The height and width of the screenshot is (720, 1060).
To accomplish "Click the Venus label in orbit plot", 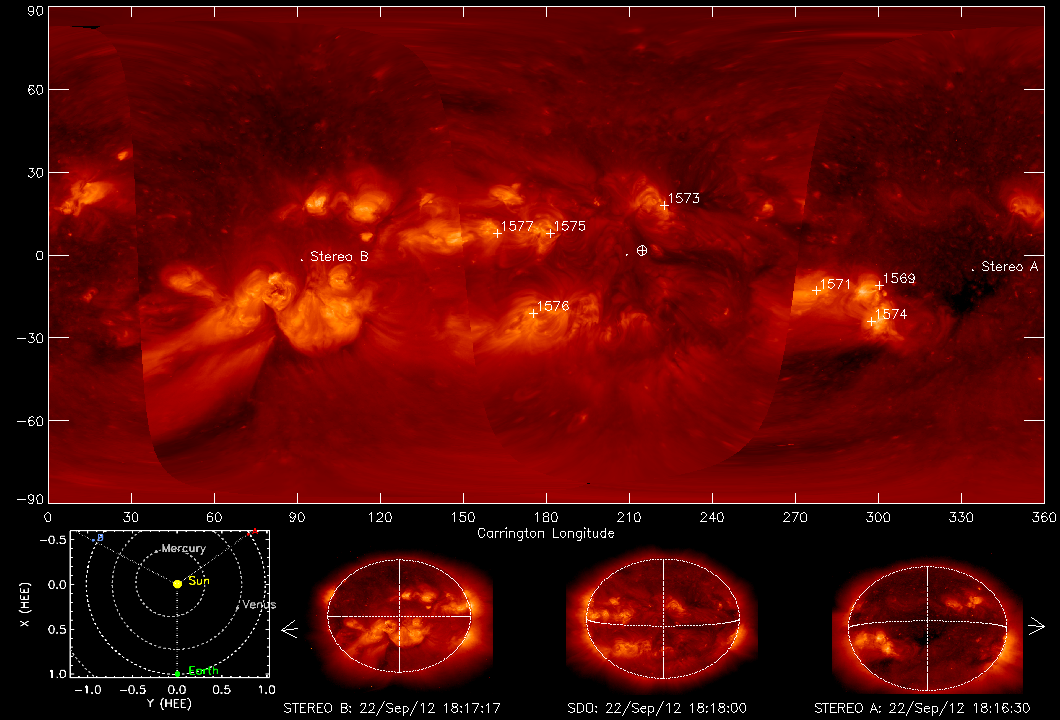I will click(x=258, y=605).
